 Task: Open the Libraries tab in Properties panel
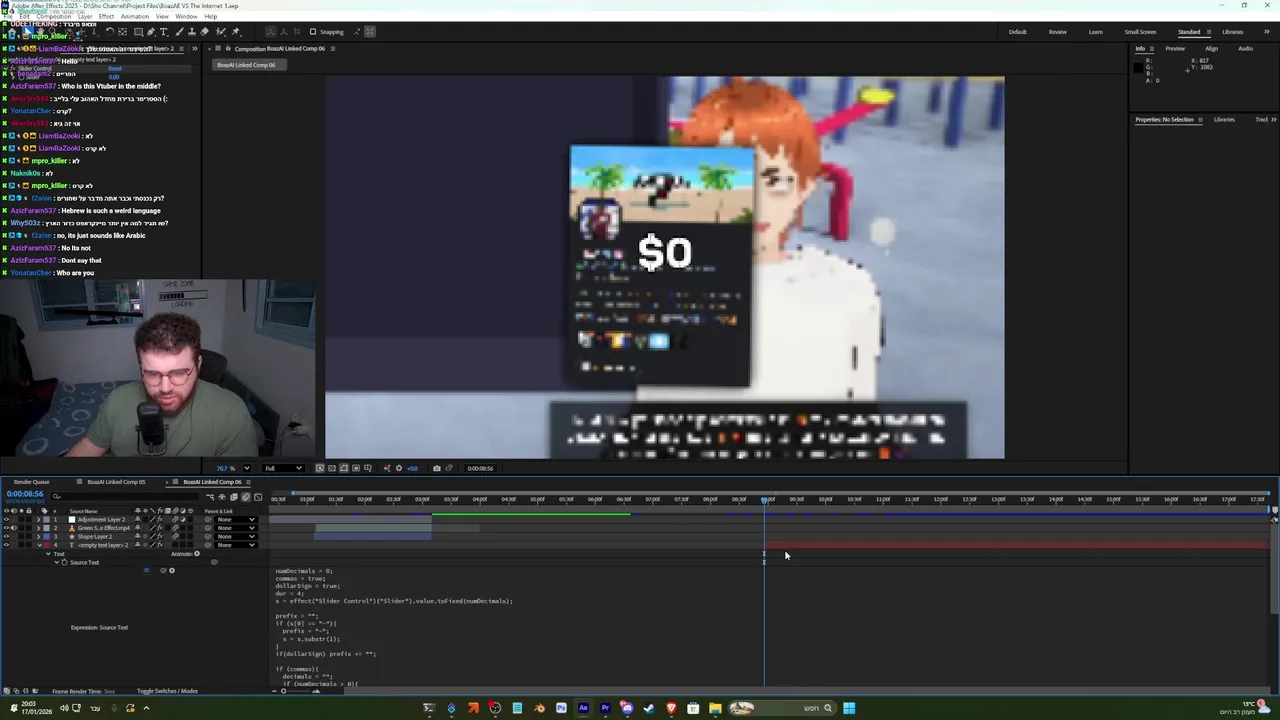coord(1224,119)
